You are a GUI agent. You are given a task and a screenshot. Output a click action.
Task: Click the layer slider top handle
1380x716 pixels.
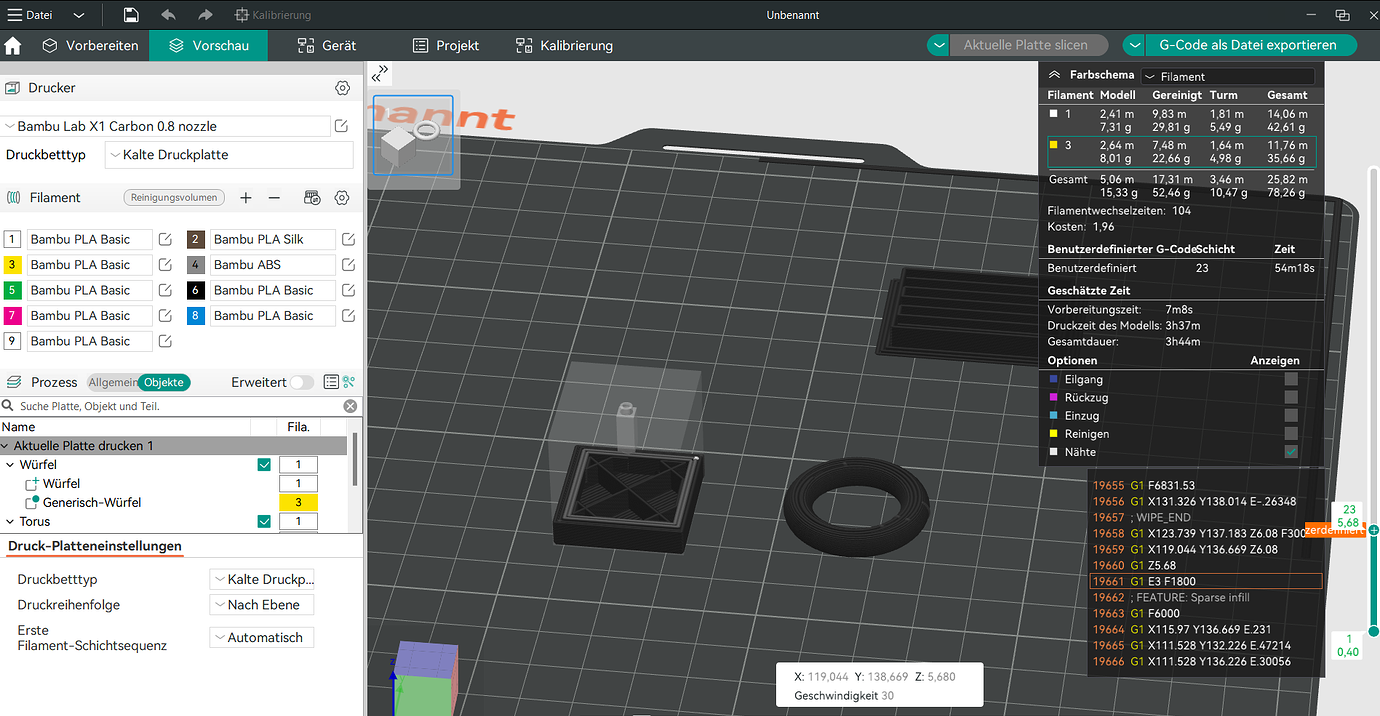1374,530
